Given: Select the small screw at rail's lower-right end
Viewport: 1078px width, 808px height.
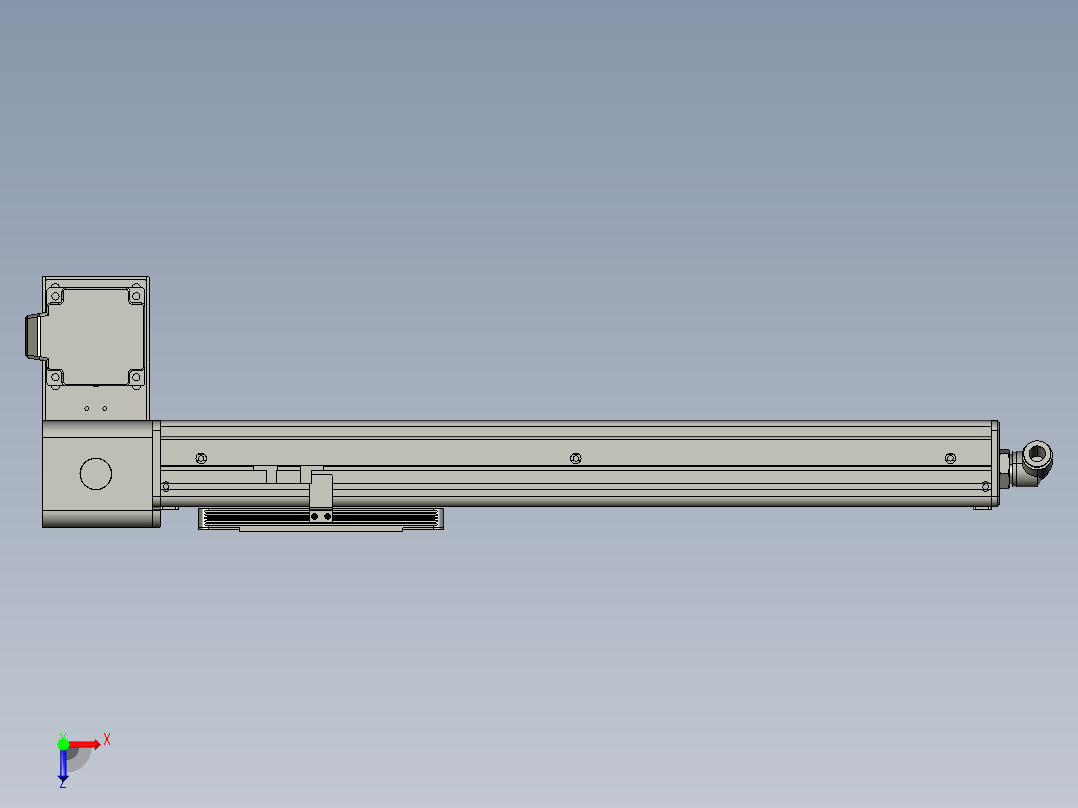Looking at the screenshot, I should coord(986,486).
